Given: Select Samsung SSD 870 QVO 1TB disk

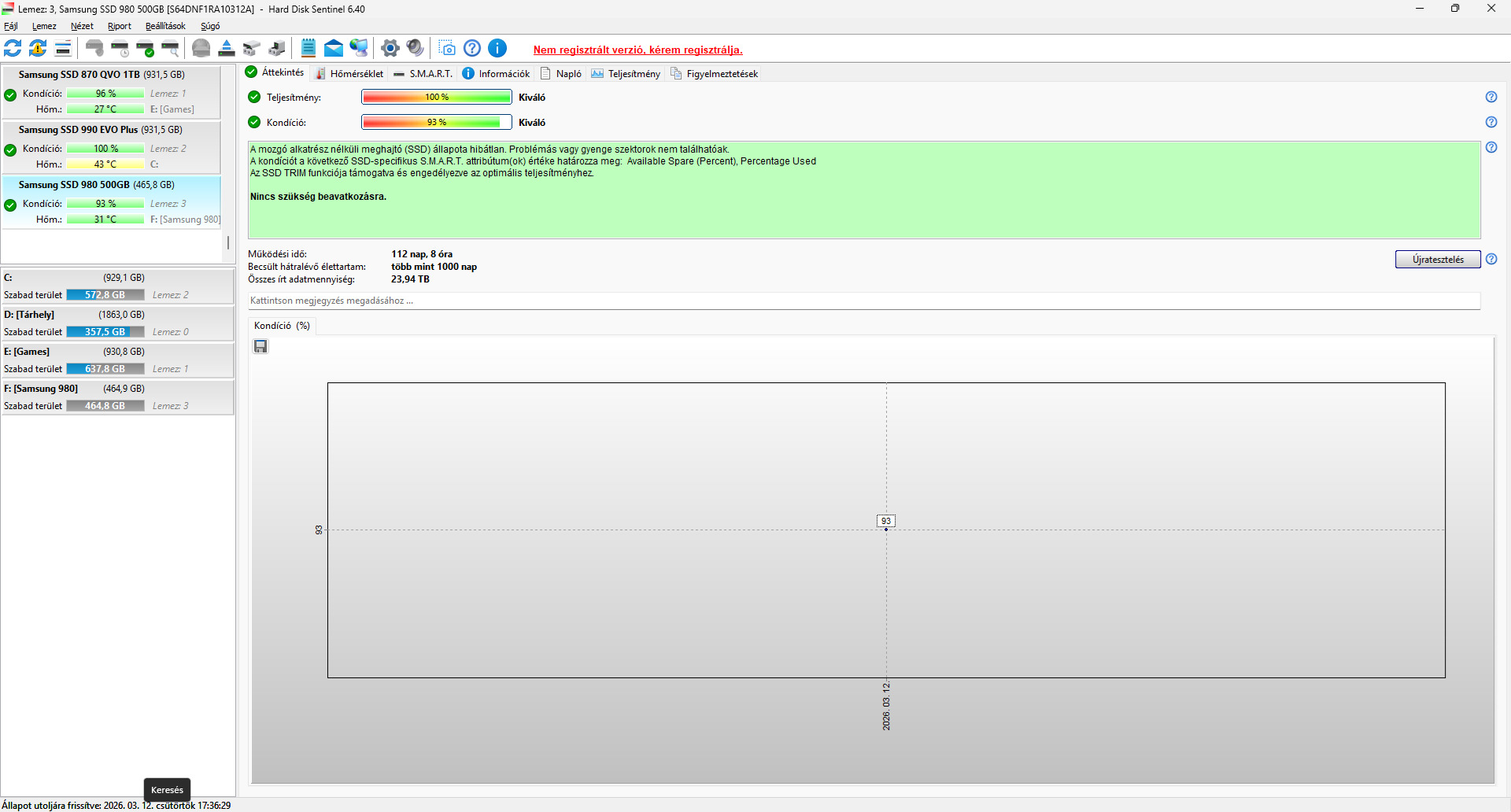Looking at the screenshot, I should click(111, 92).
